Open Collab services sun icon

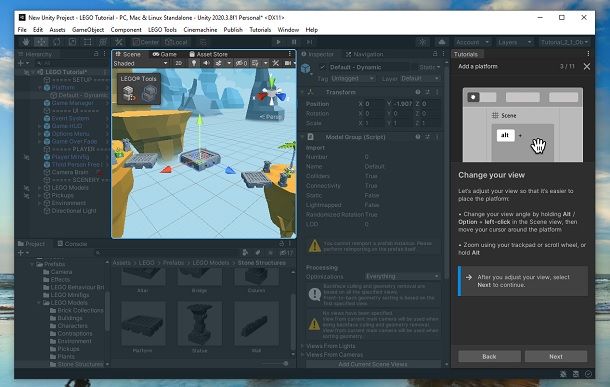coord(422,42)
